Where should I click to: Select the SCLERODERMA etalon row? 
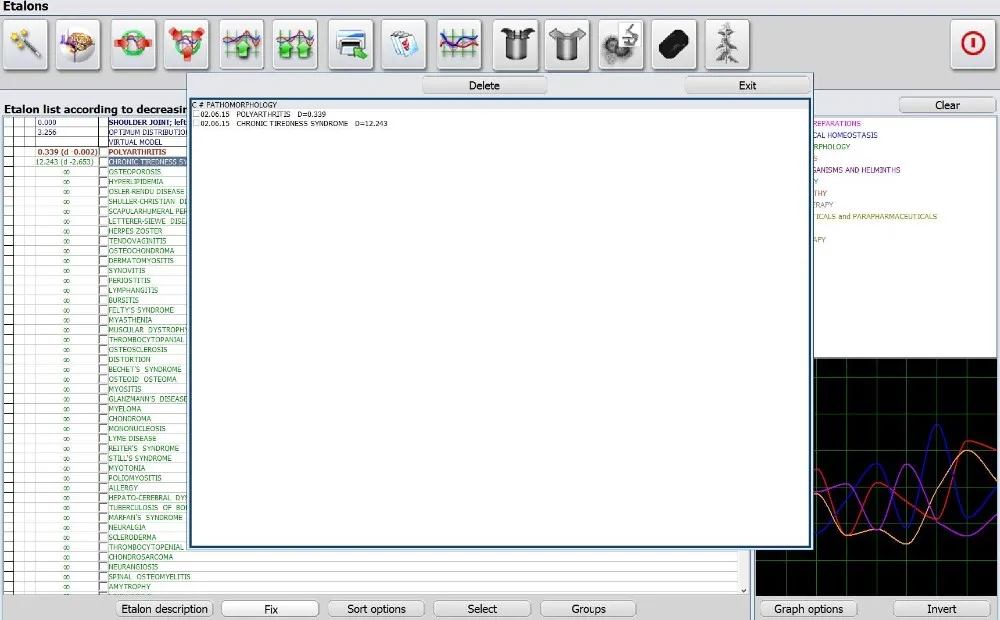coord(132,537)
